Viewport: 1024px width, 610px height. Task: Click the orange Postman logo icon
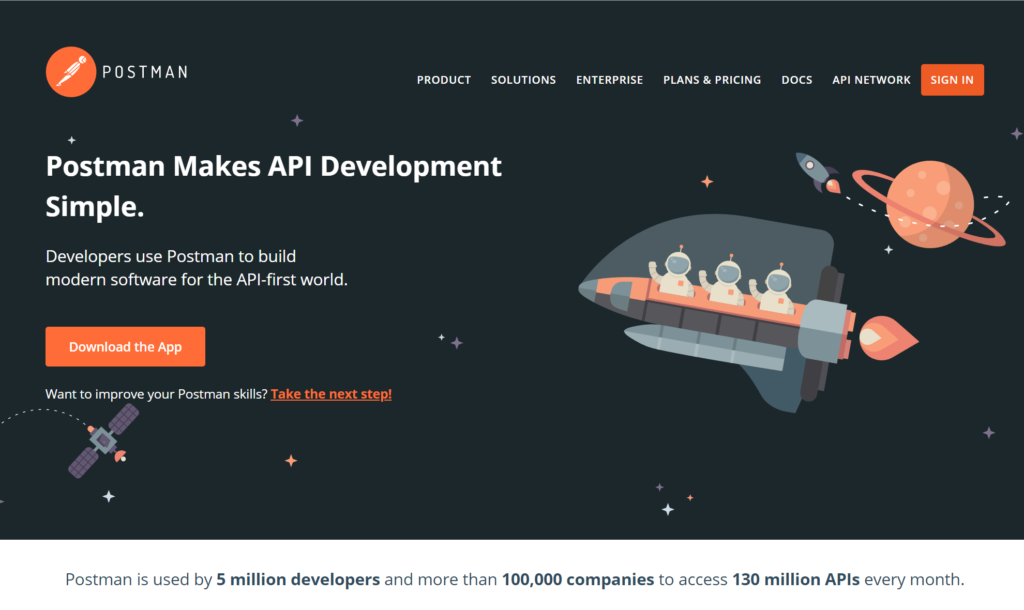pyautogui.click(x=71, y=72)
